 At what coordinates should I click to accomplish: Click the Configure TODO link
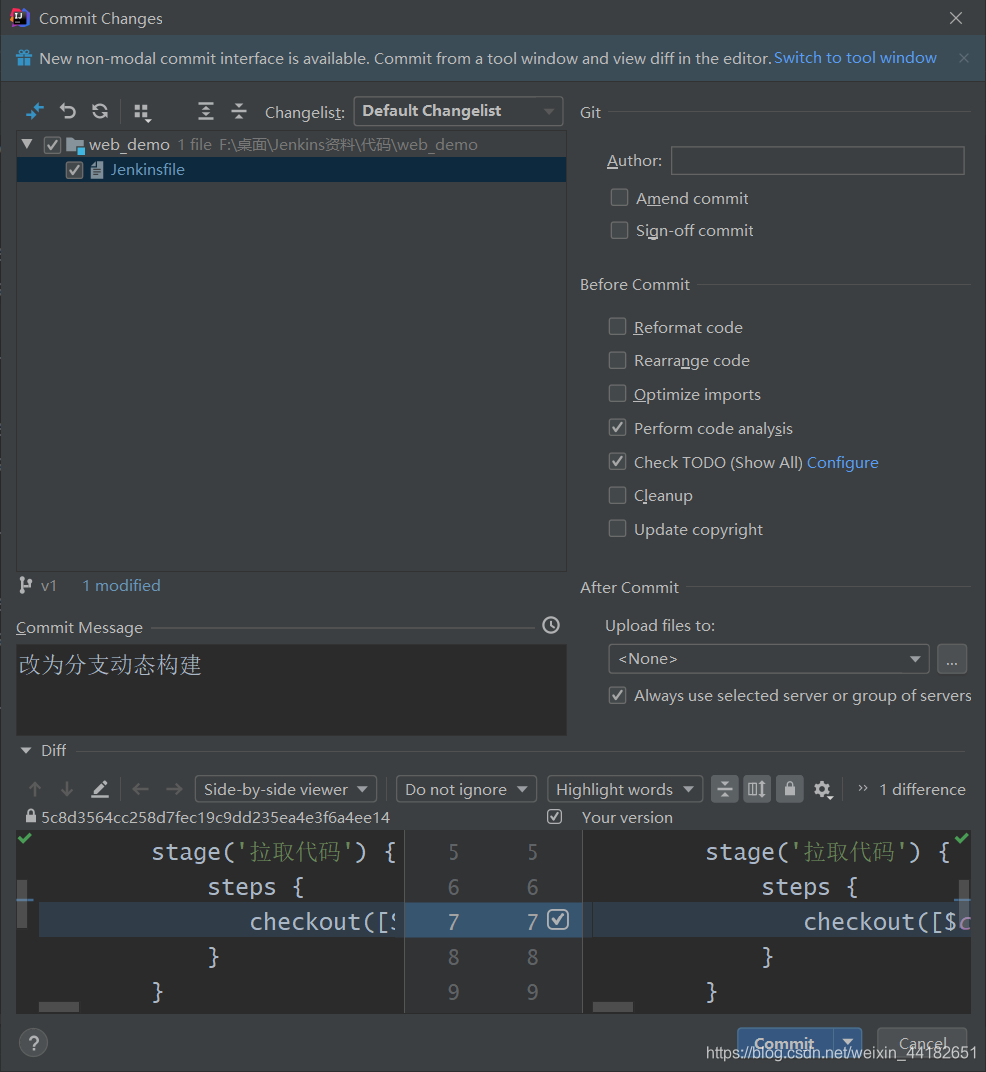pos(842,463)
